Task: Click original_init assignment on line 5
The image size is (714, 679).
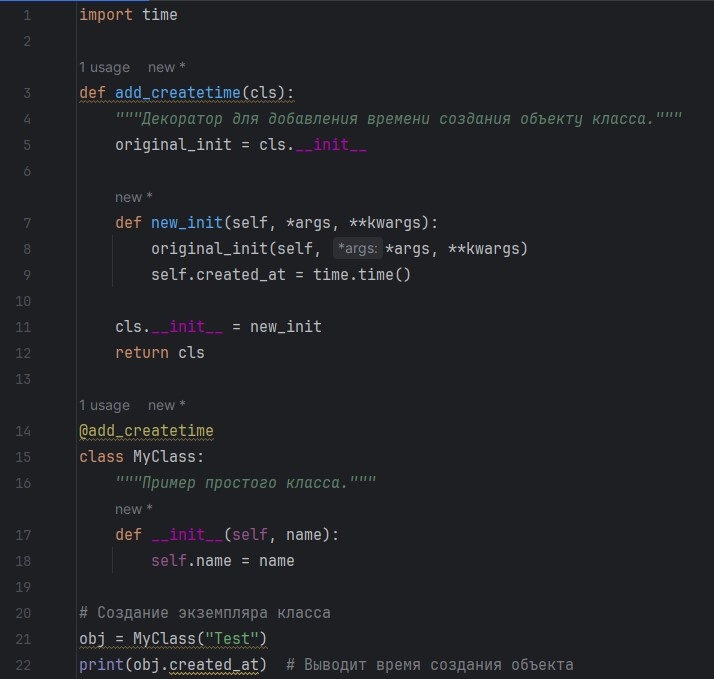Action: 240,145
